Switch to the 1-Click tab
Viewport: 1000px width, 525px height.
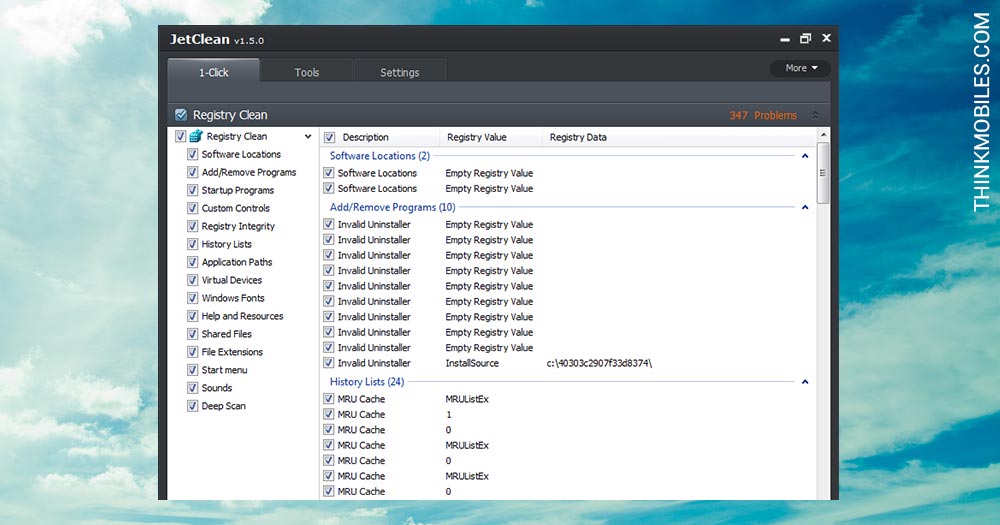coord(214,72)
